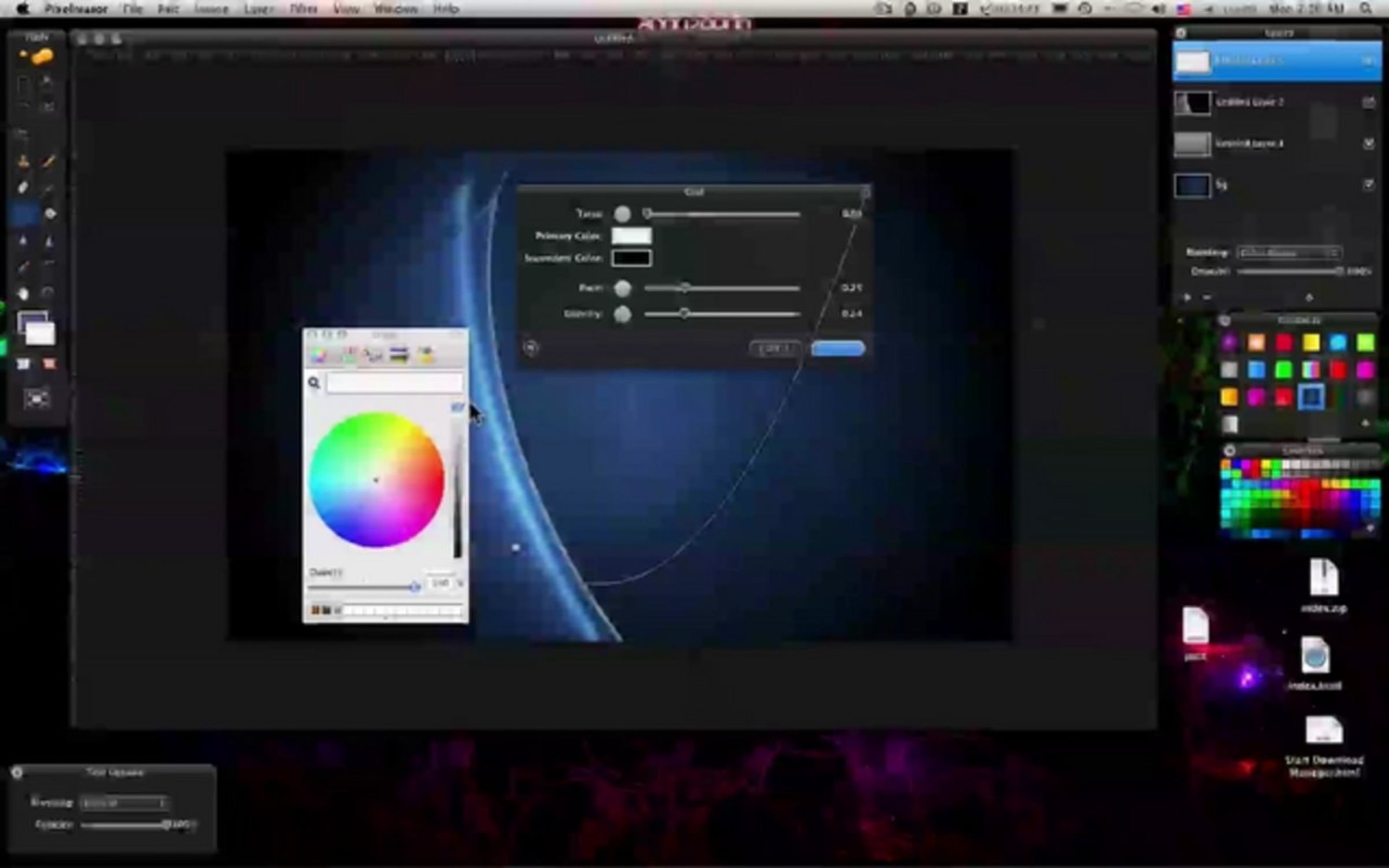Open Layers panel gear action menu
The width and height of the screenshot is (1389, 868).
tap(1310, 297)
